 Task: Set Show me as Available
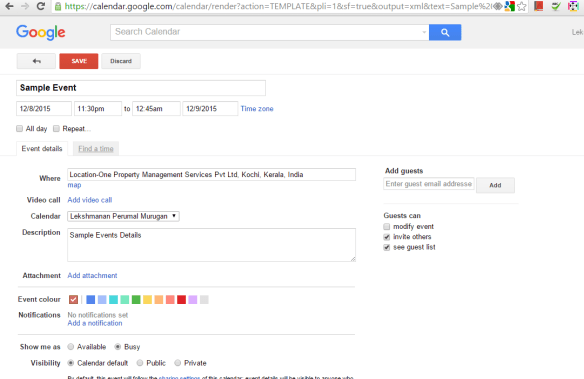coord(71,347)
